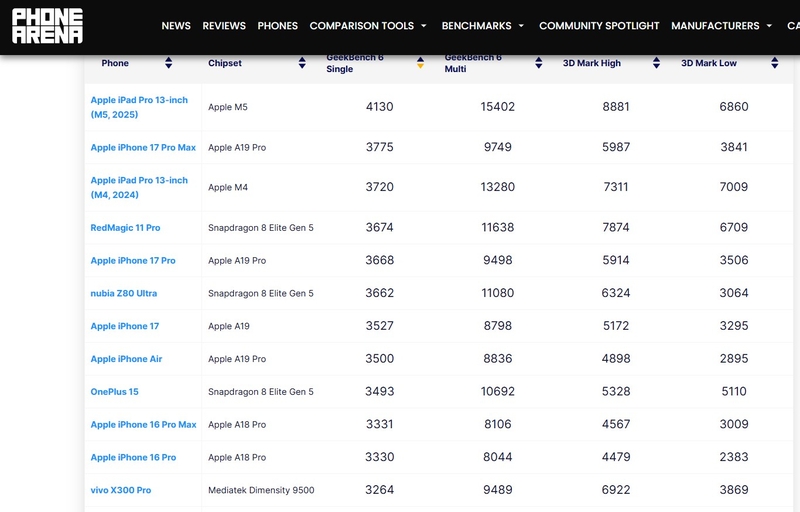Open RedMagic 11 Pro link

[x=125, y=227]
